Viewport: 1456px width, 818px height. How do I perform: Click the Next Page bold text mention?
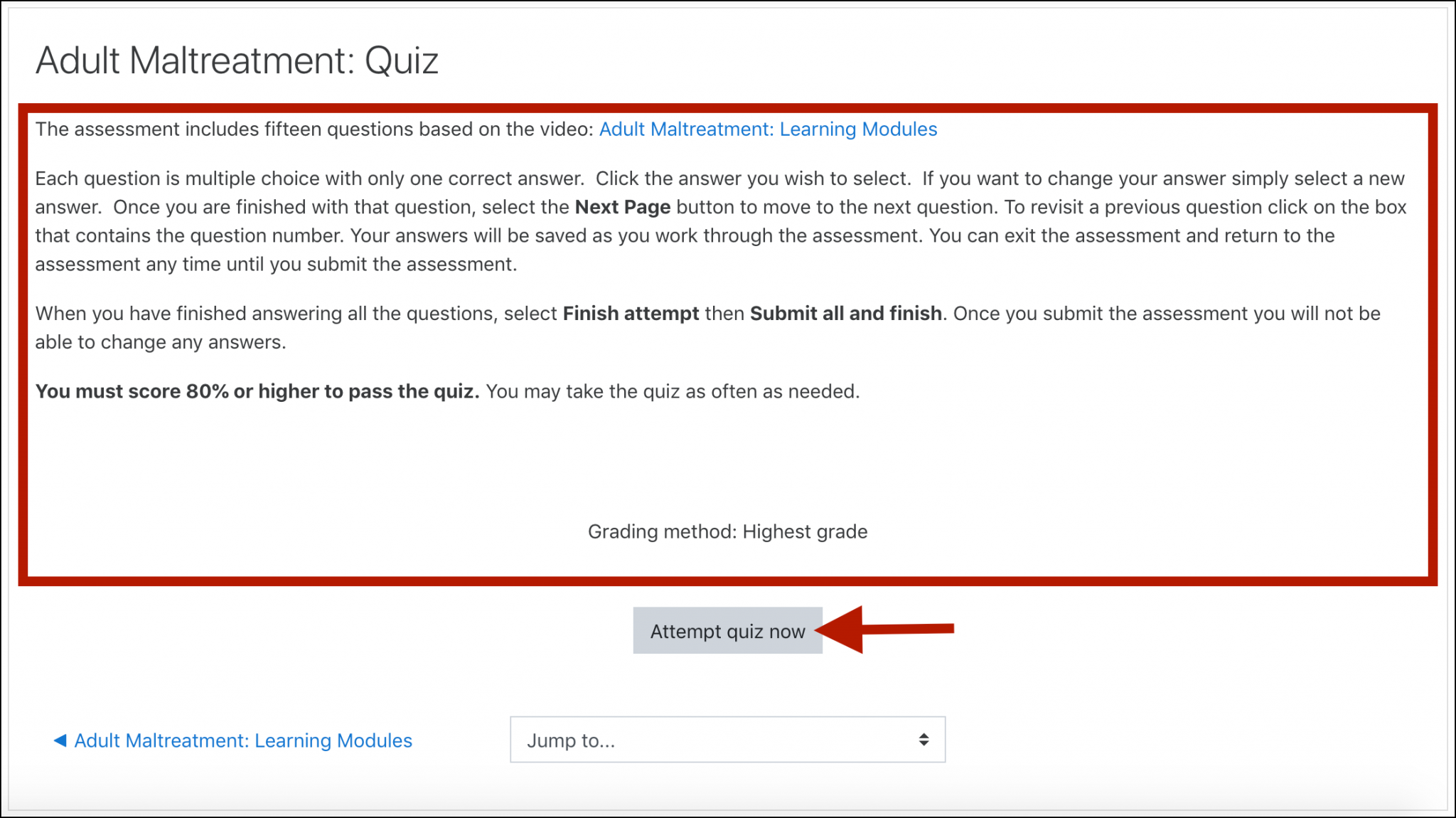pyautogui.click(x=621, y=206)
